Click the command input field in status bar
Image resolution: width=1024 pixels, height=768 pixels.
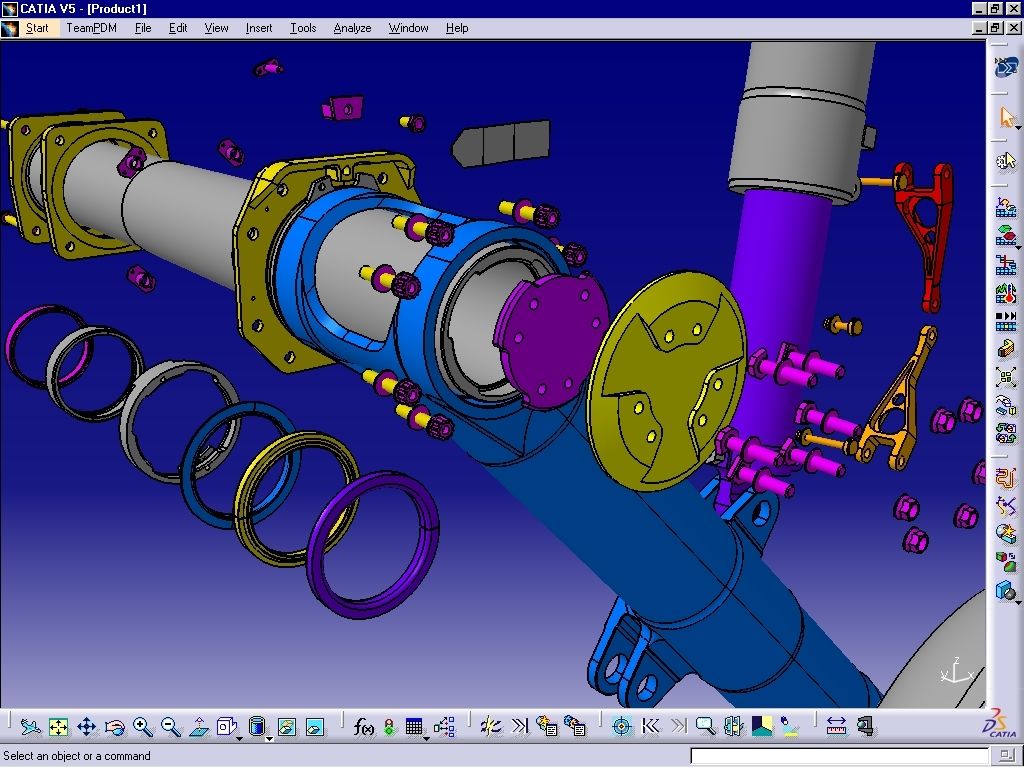[838, 756]
